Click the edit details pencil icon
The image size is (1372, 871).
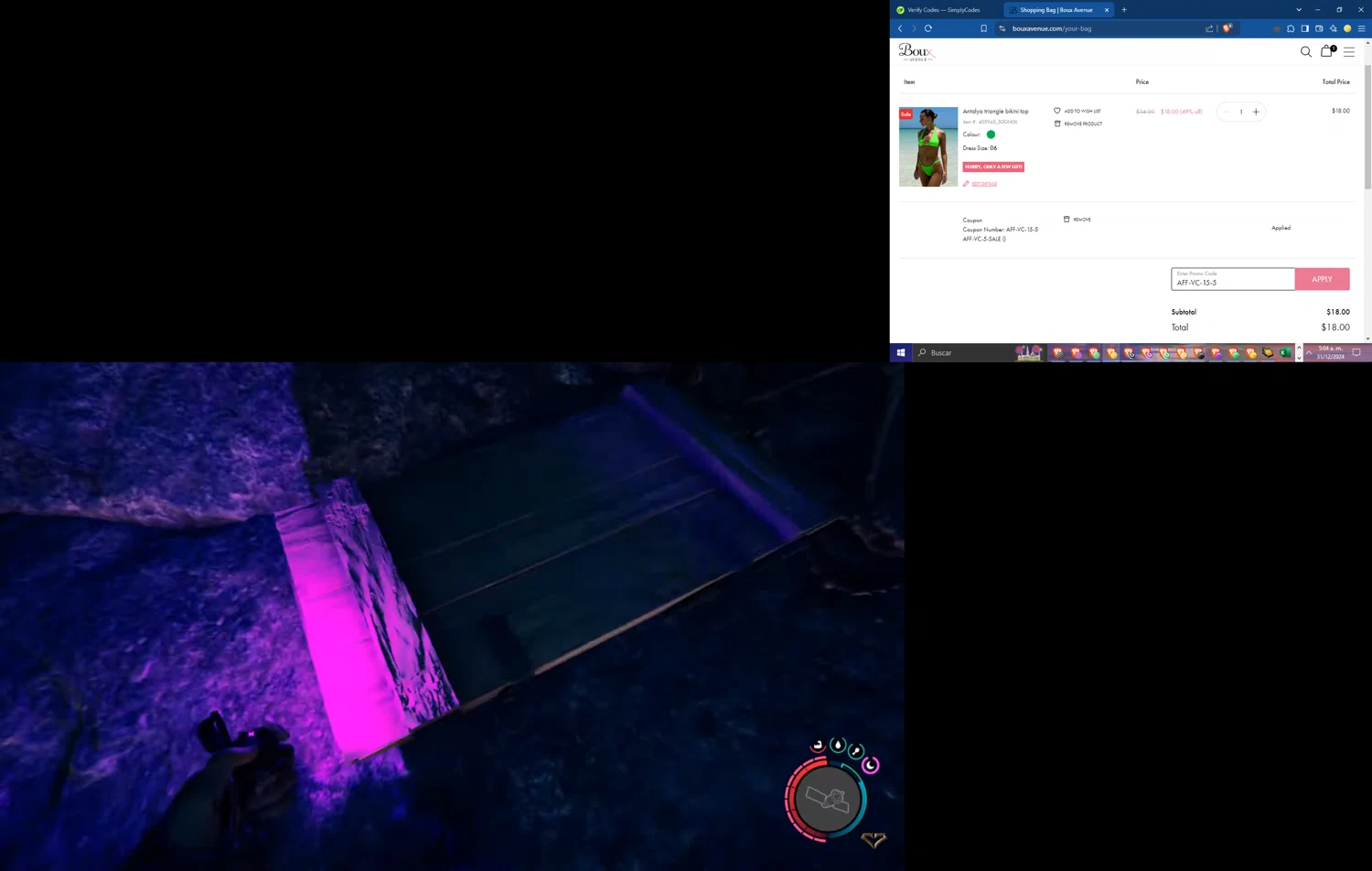point(966,184)
